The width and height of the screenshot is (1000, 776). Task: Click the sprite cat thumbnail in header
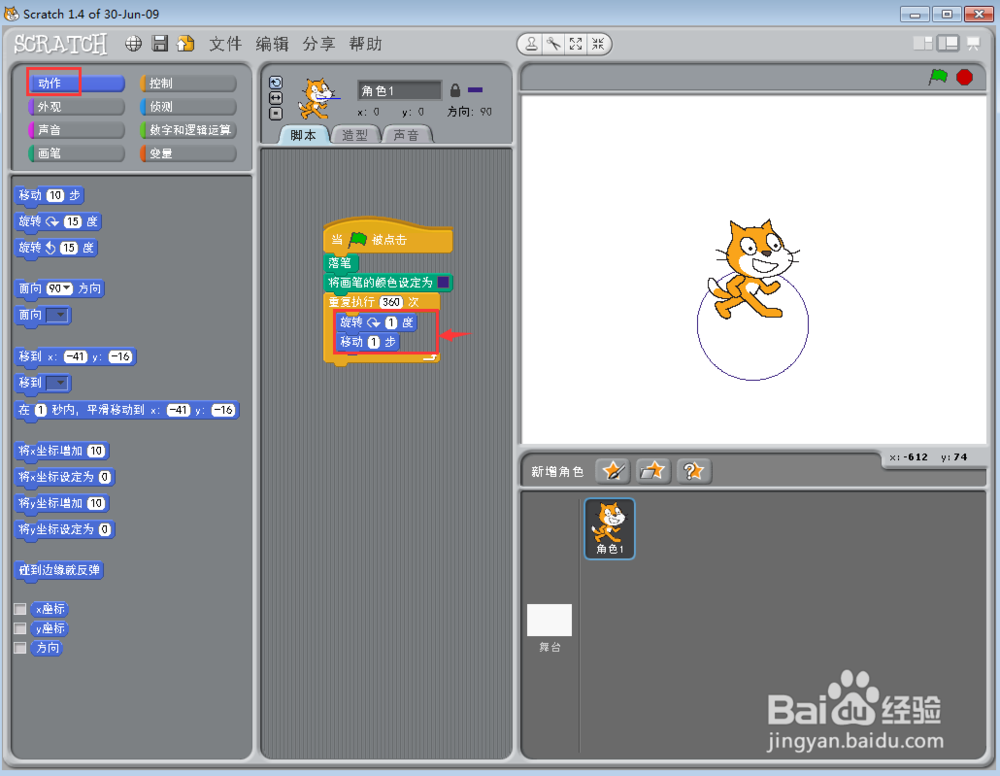318,98
